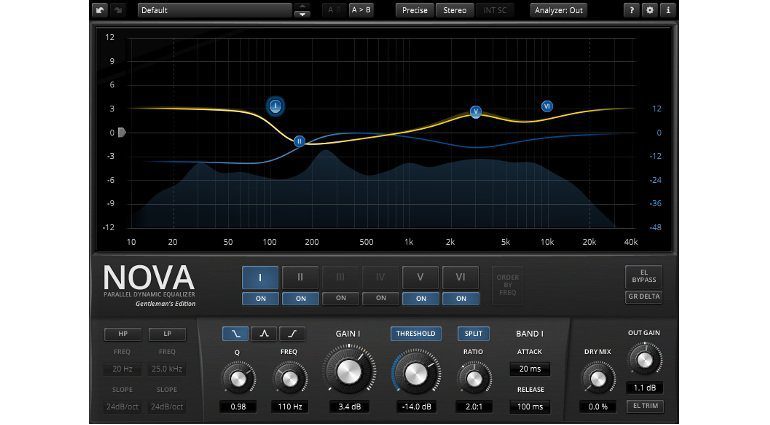This screenshot has height=425, width=770.
Task: Select band II tab
Action: click(300, 278)
